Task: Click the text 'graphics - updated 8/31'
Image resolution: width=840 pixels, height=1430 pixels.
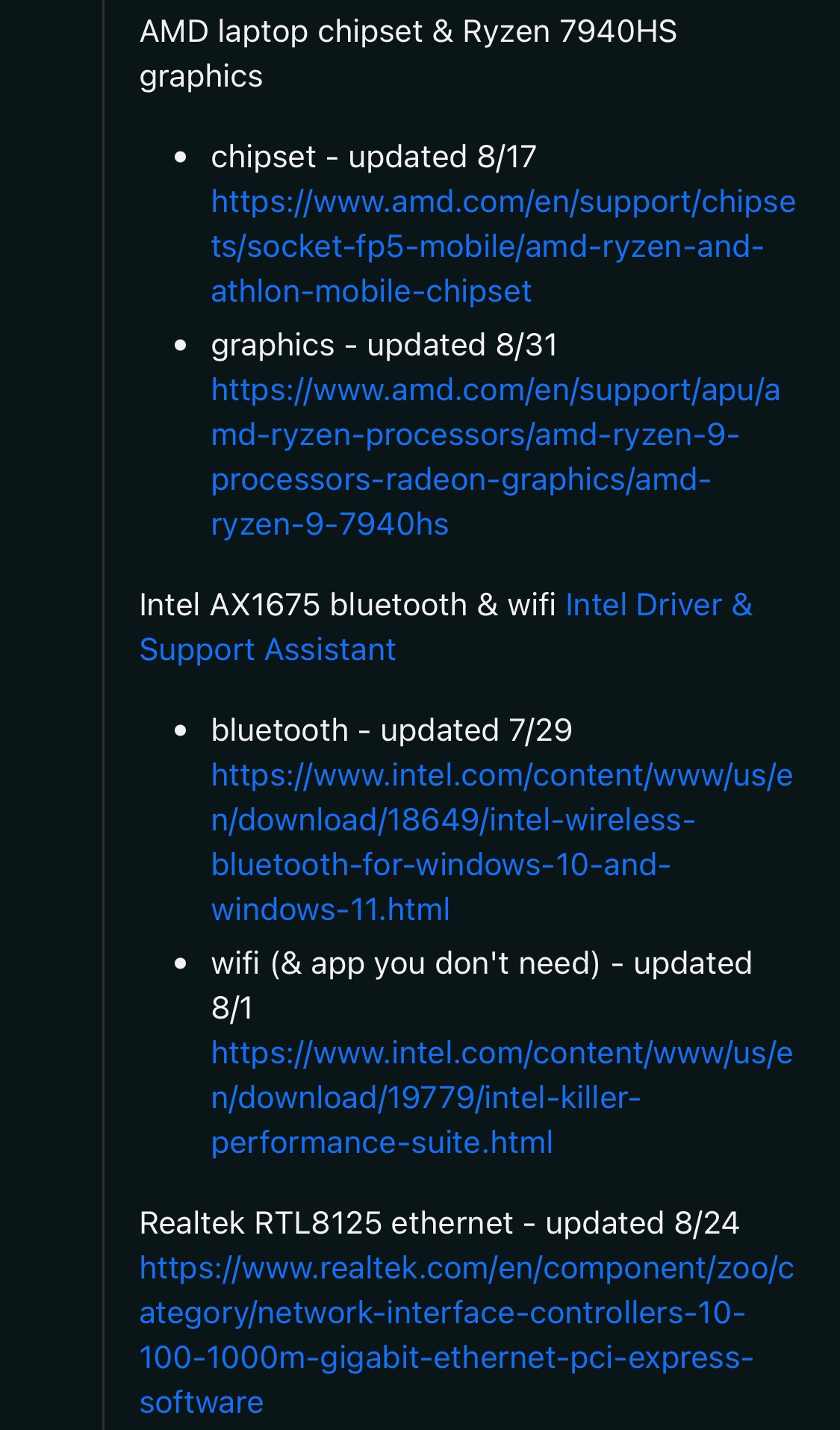Action: click(x=385, y=345)
